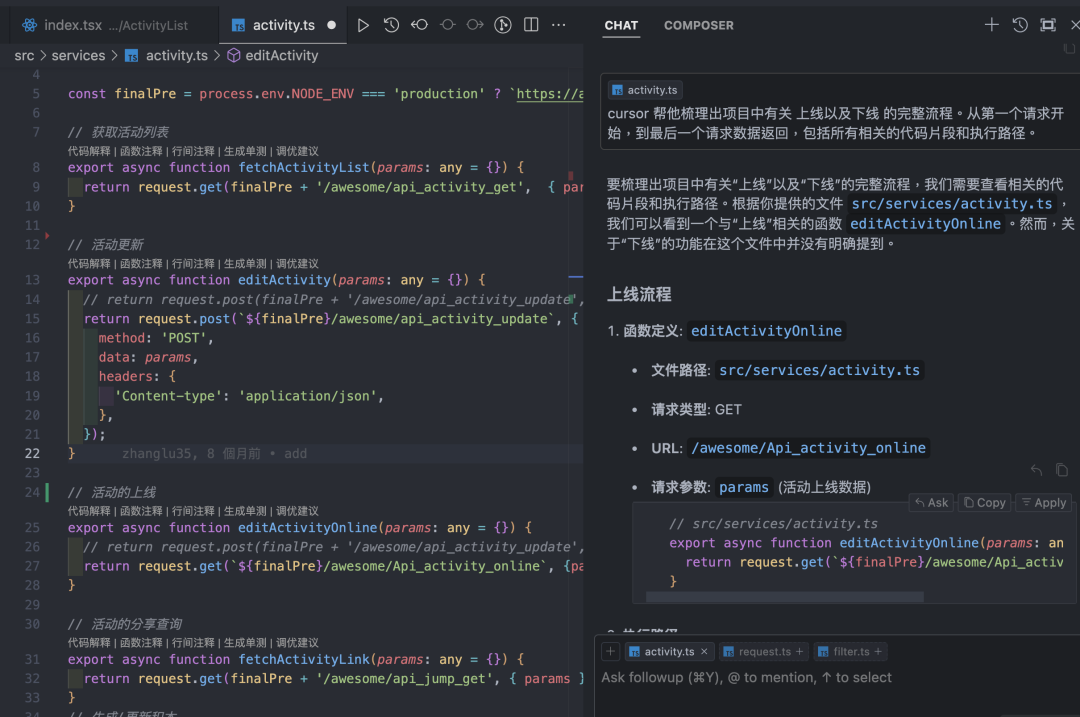This screenshot has width=1080, height=717.
Task: Click 调优建议 above editActivityOnline function
Action: (298, 511)
